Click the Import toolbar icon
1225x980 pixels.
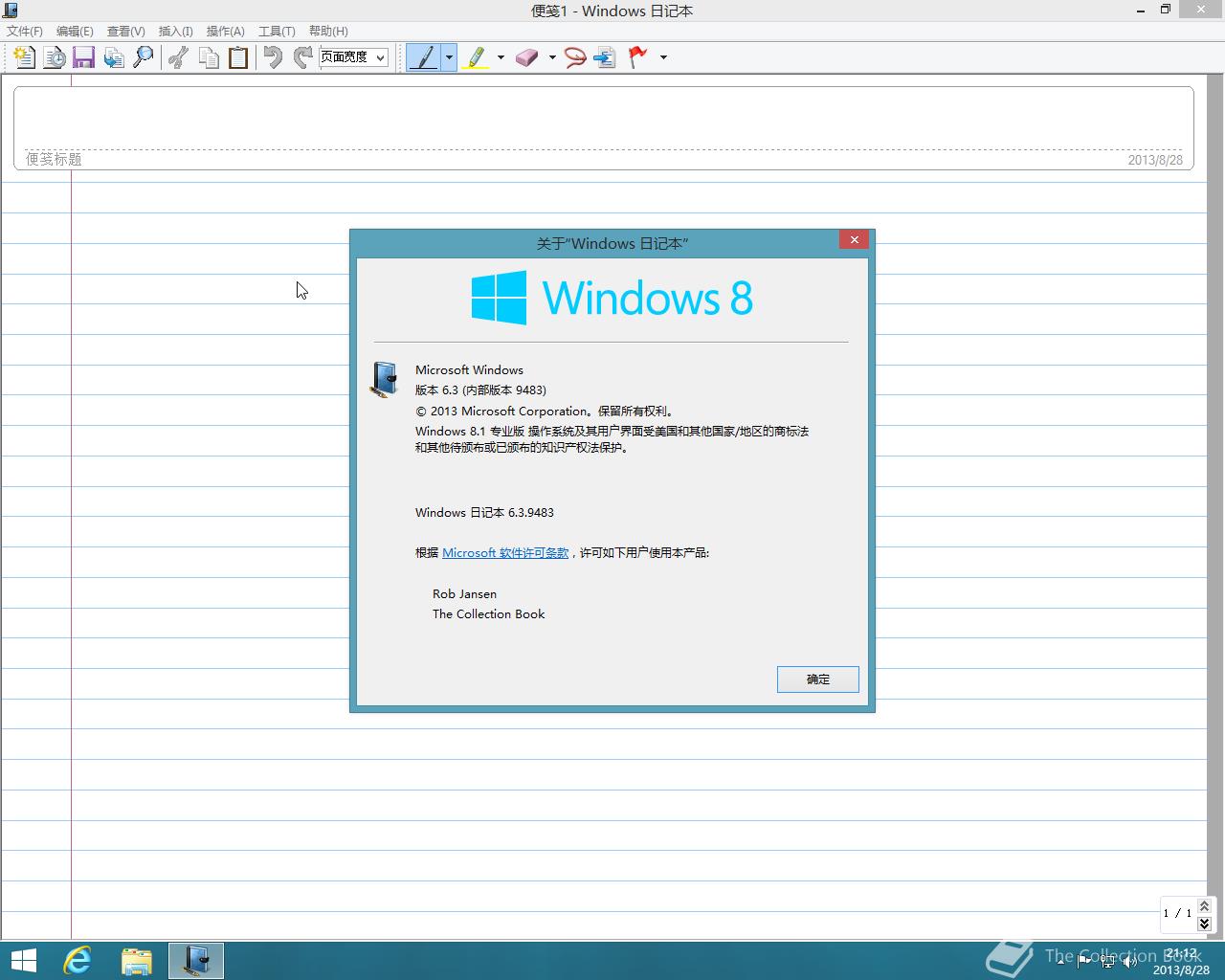(114, 57)
